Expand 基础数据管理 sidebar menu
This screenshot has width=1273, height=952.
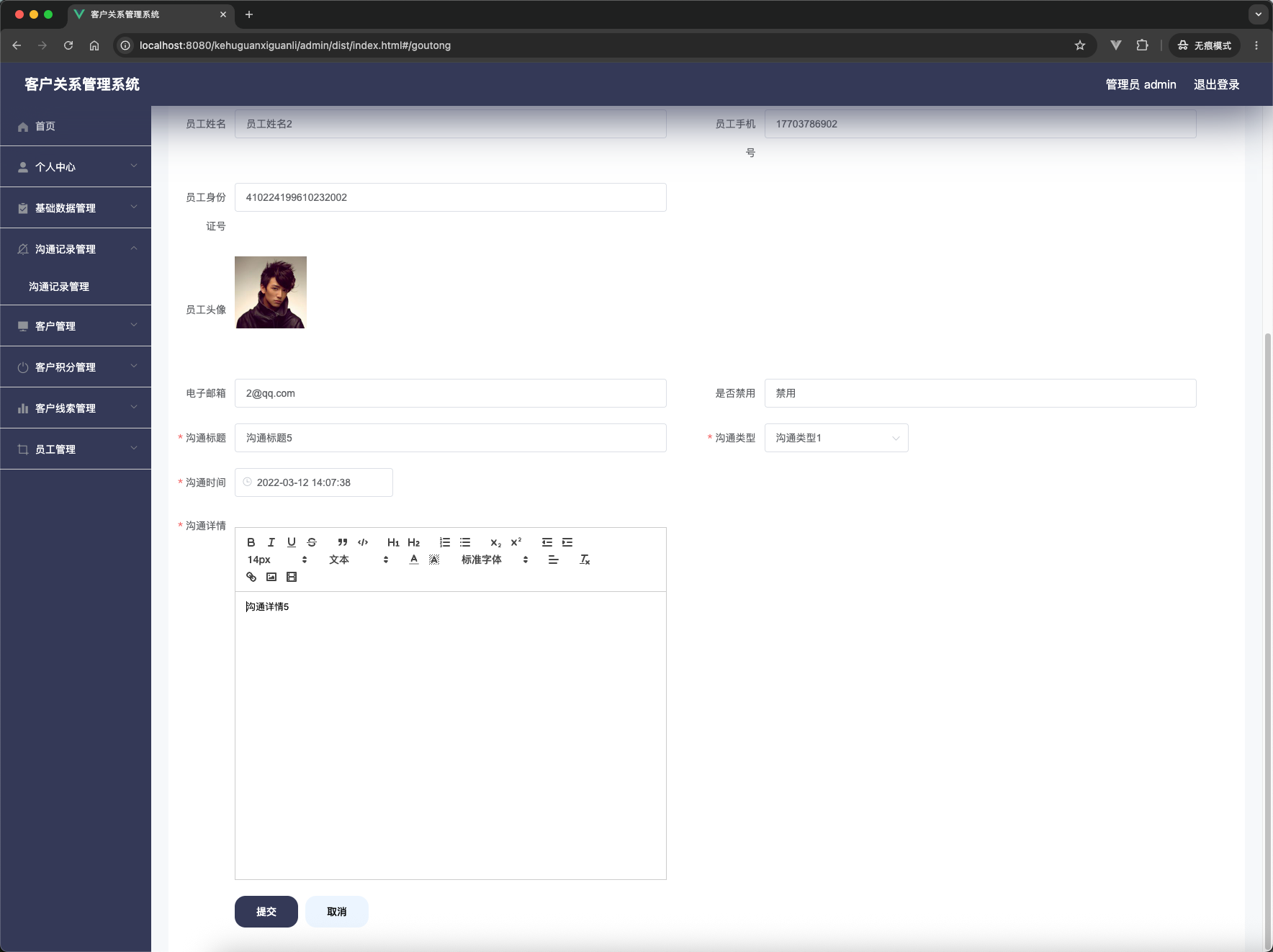coord(76,207)
